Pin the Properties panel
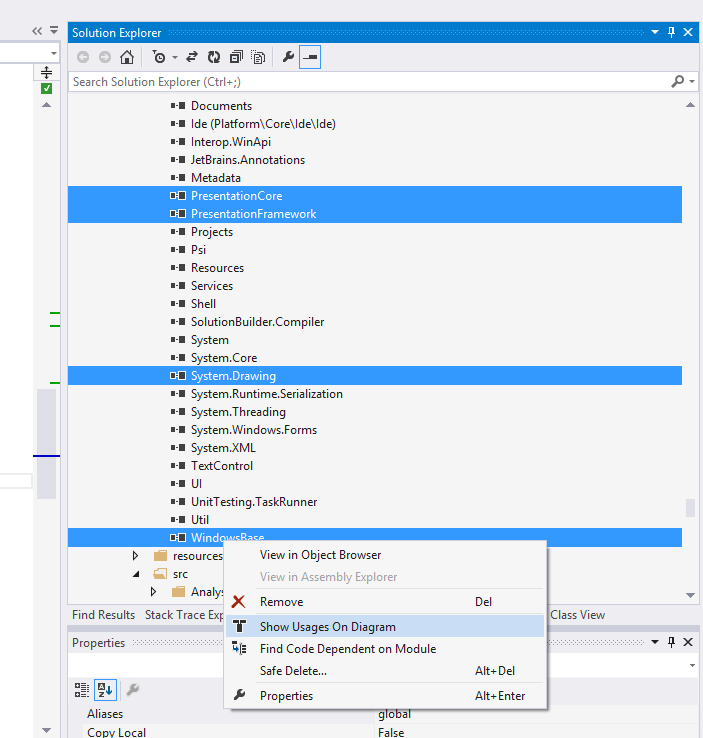 (671, 642)
